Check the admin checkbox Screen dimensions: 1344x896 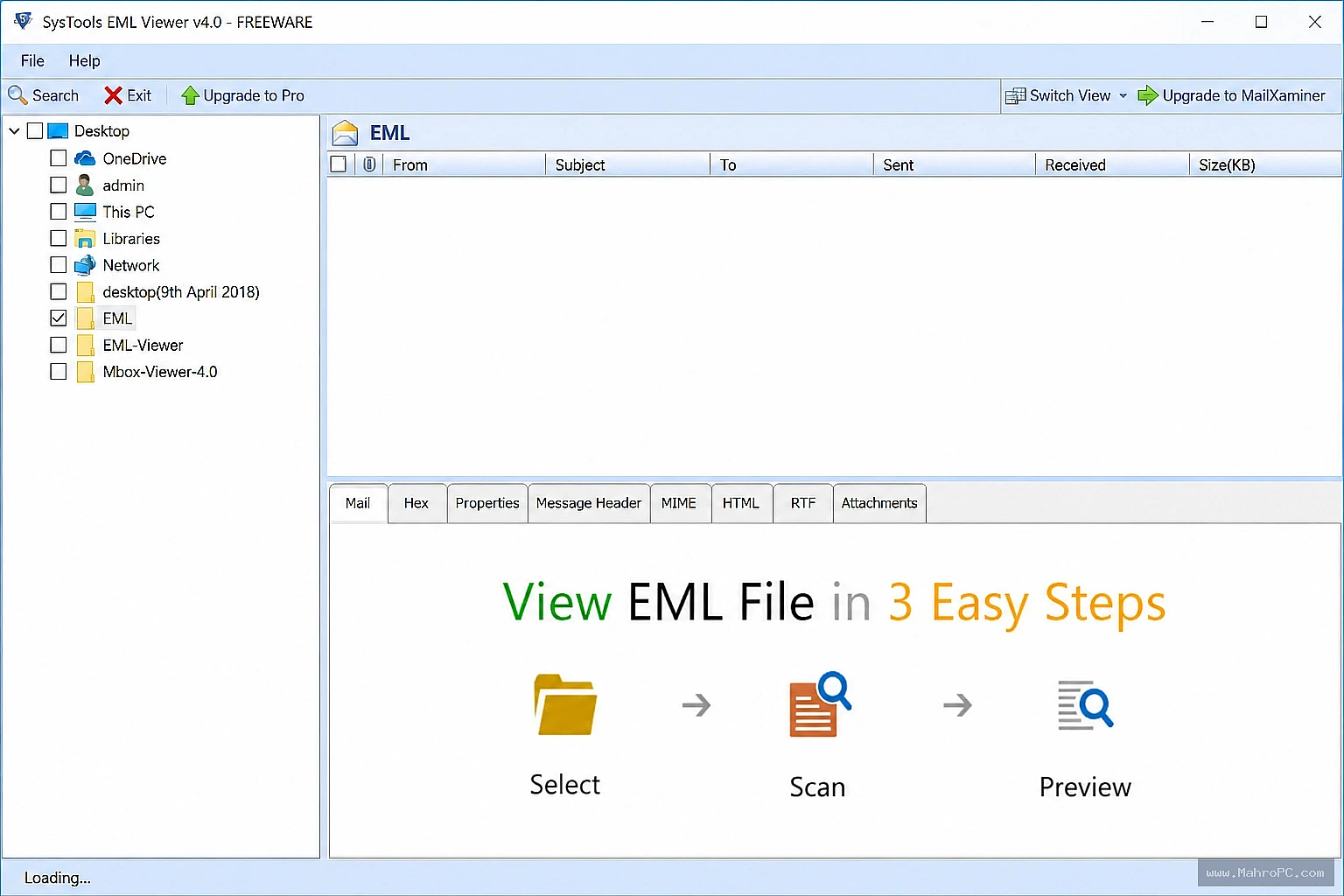pos(59,185)
